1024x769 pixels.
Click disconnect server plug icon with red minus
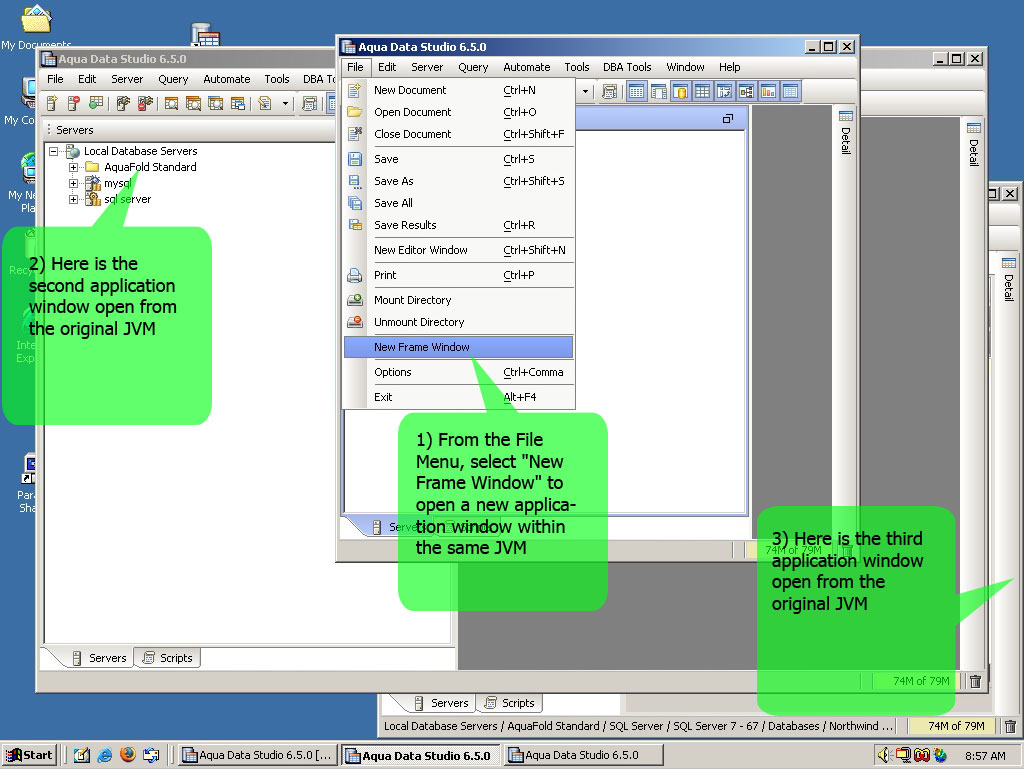click(x=145, y=103)
